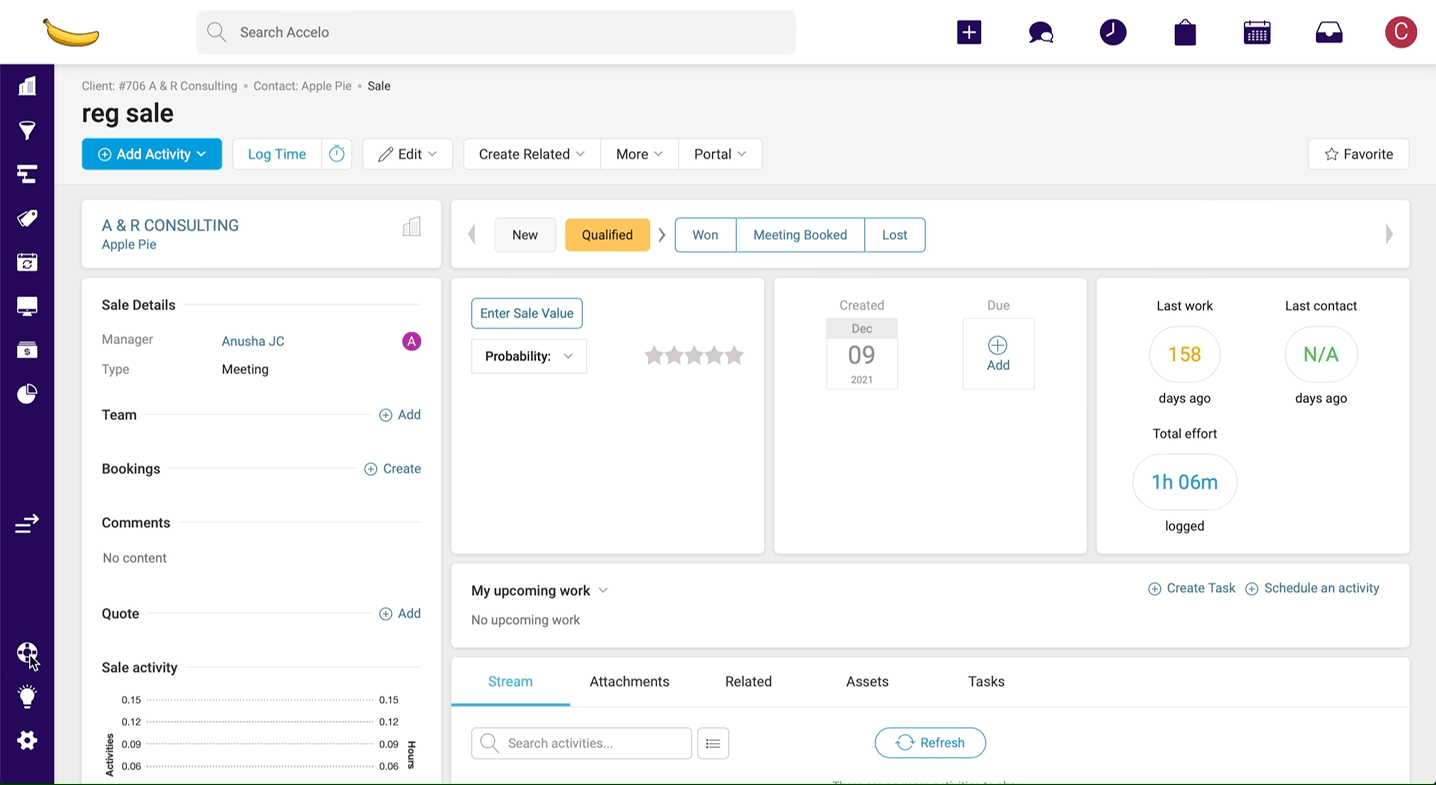Click the globe icon in sidebar
The width and height of the screenshot is (1436, 785).
coord(27,653)
